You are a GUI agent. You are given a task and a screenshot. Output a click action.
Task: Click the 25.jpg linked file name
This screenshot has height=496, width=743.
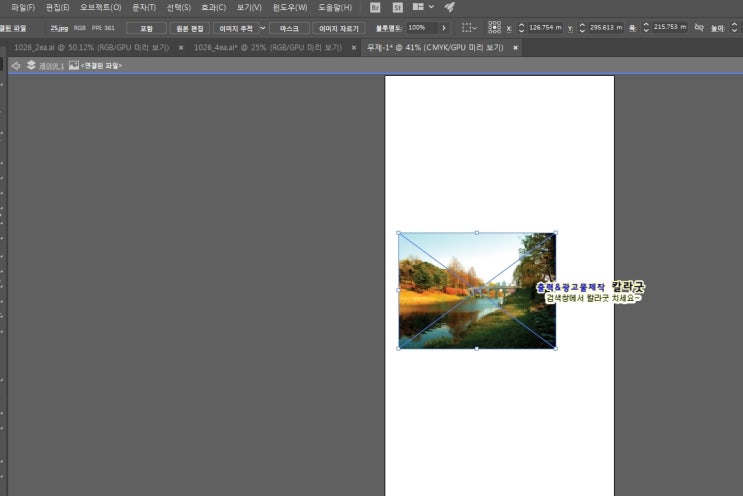(59, 28)
